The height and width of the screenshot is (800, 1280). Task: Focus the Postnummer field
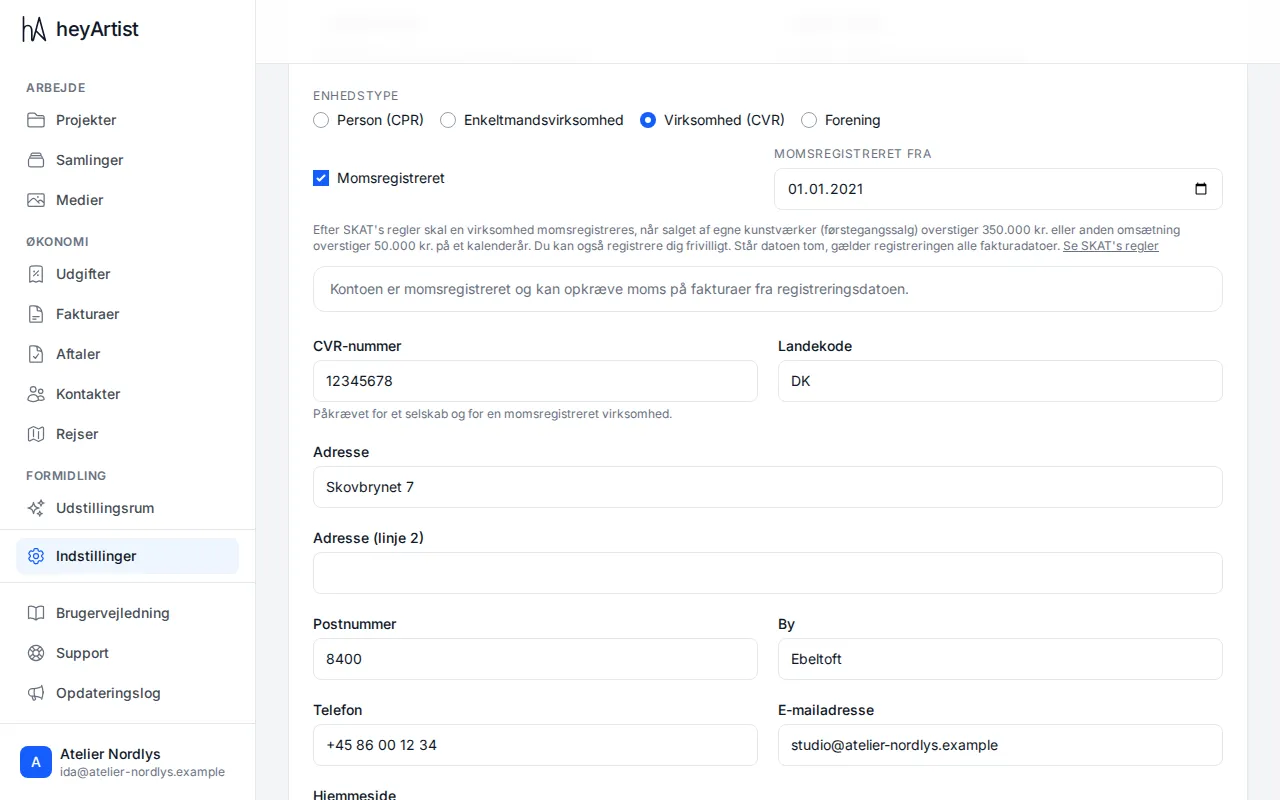[x=535, y=659]
